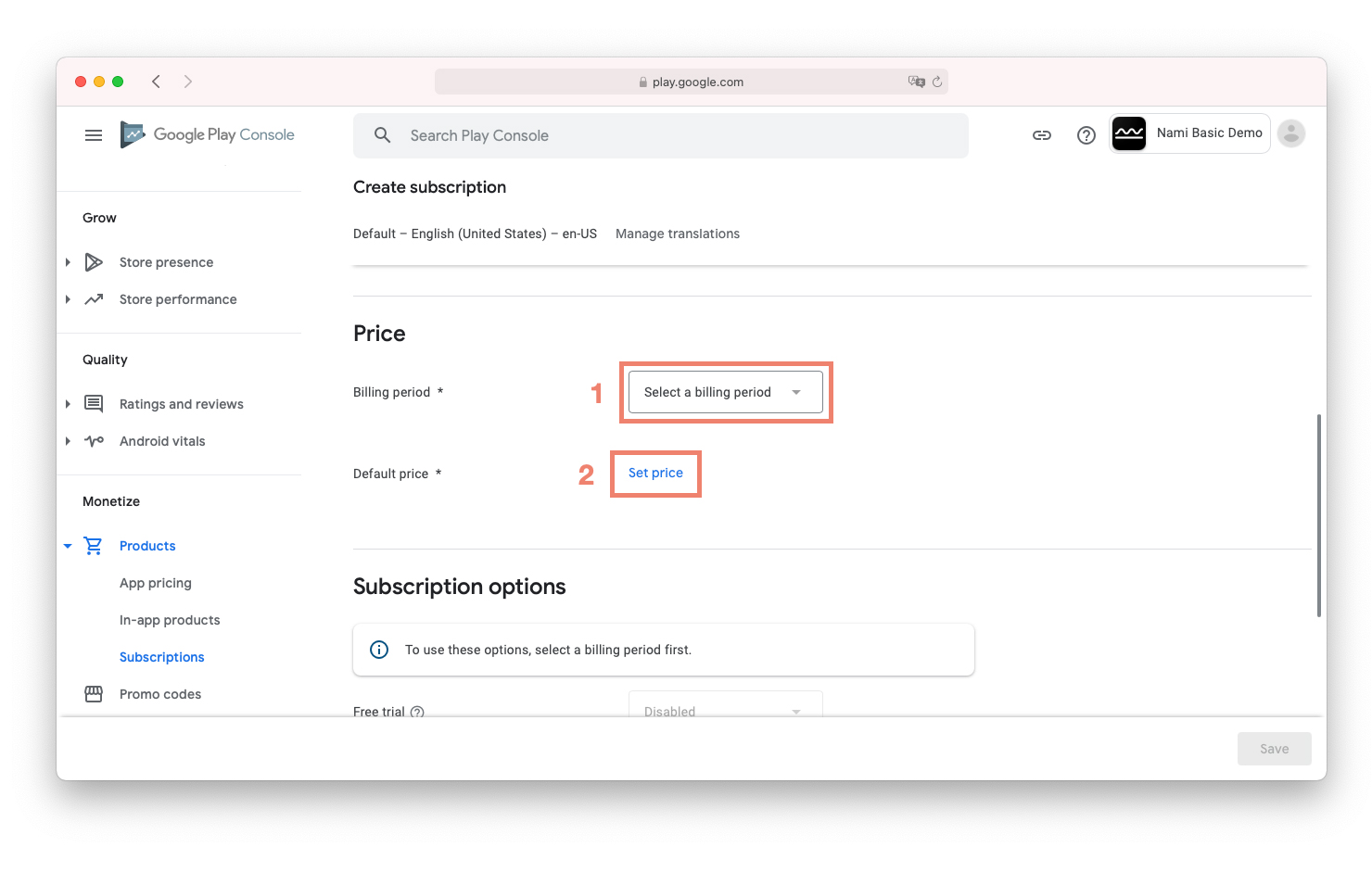Image resolution: width=1372 pixels, height=885 pixels.
Task: Click the Store performance trend icon
Action: (94, 299)
